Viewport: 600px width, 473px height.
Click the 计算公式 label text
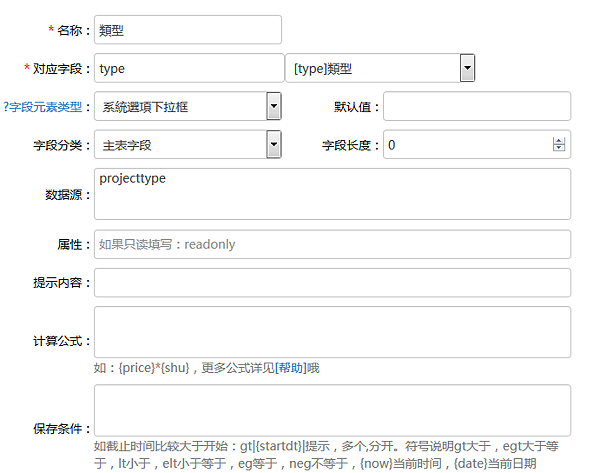[57, 341]
